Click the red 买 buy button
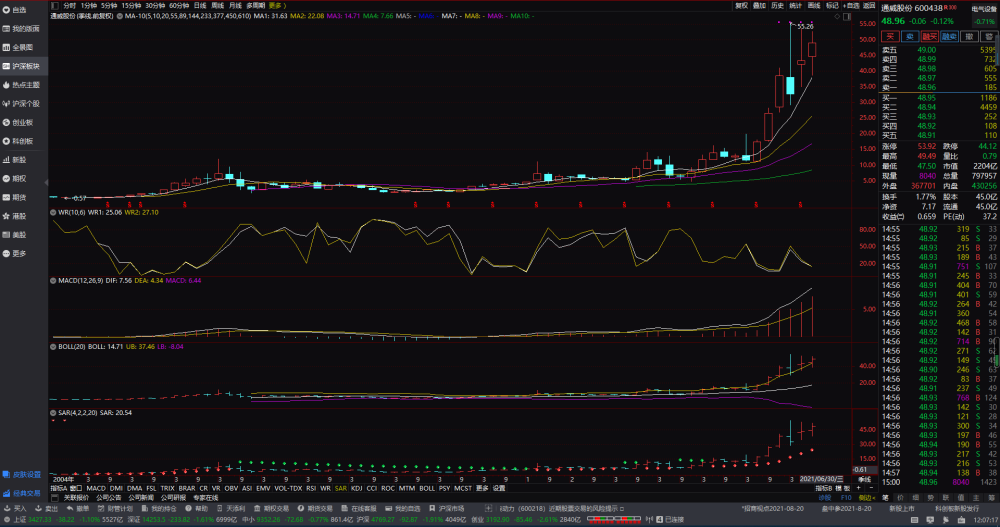The height and width of the screenshot is (527, 1000). pyautogui.click(x=890, y=35)
